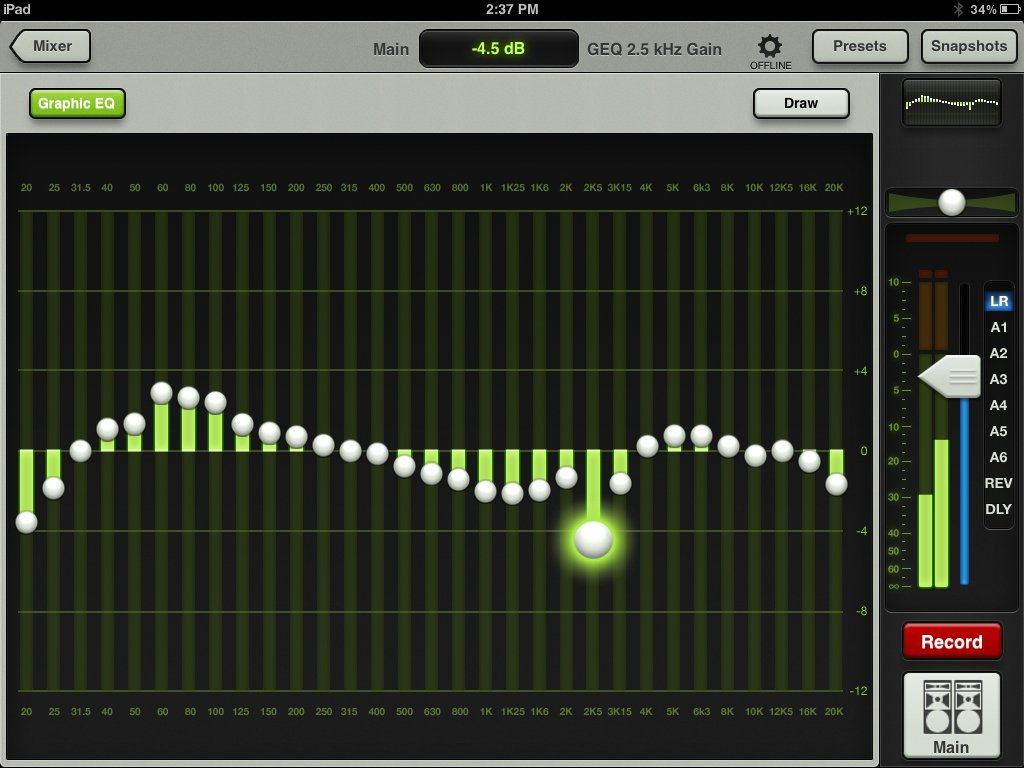
Task: Select the A4 aux output
Action: [999, 406]
